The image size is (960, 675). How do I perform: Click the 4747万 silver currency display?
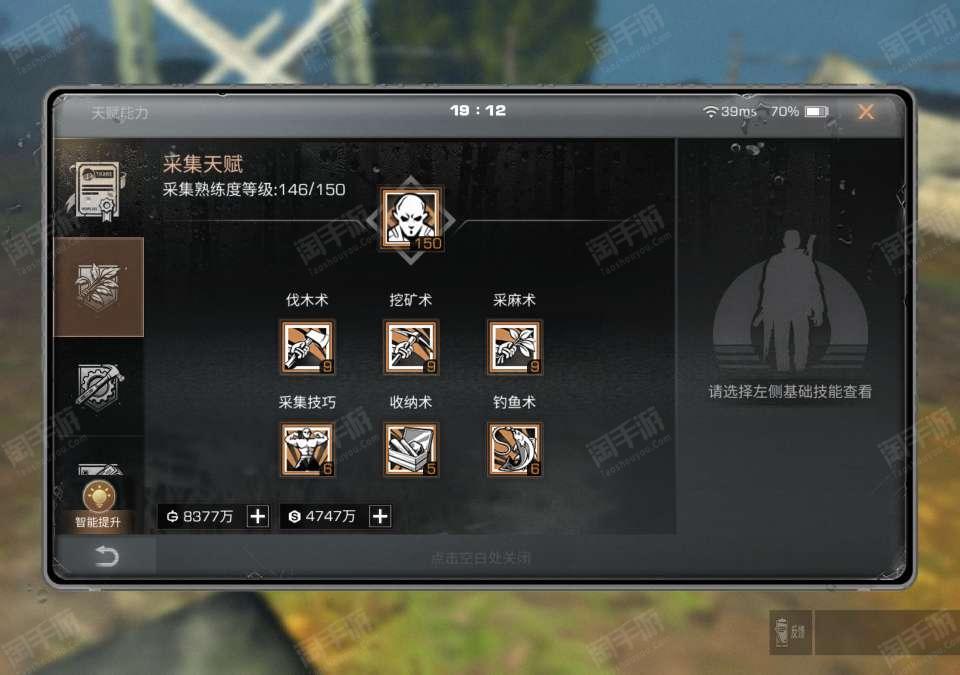pos(324,516)
